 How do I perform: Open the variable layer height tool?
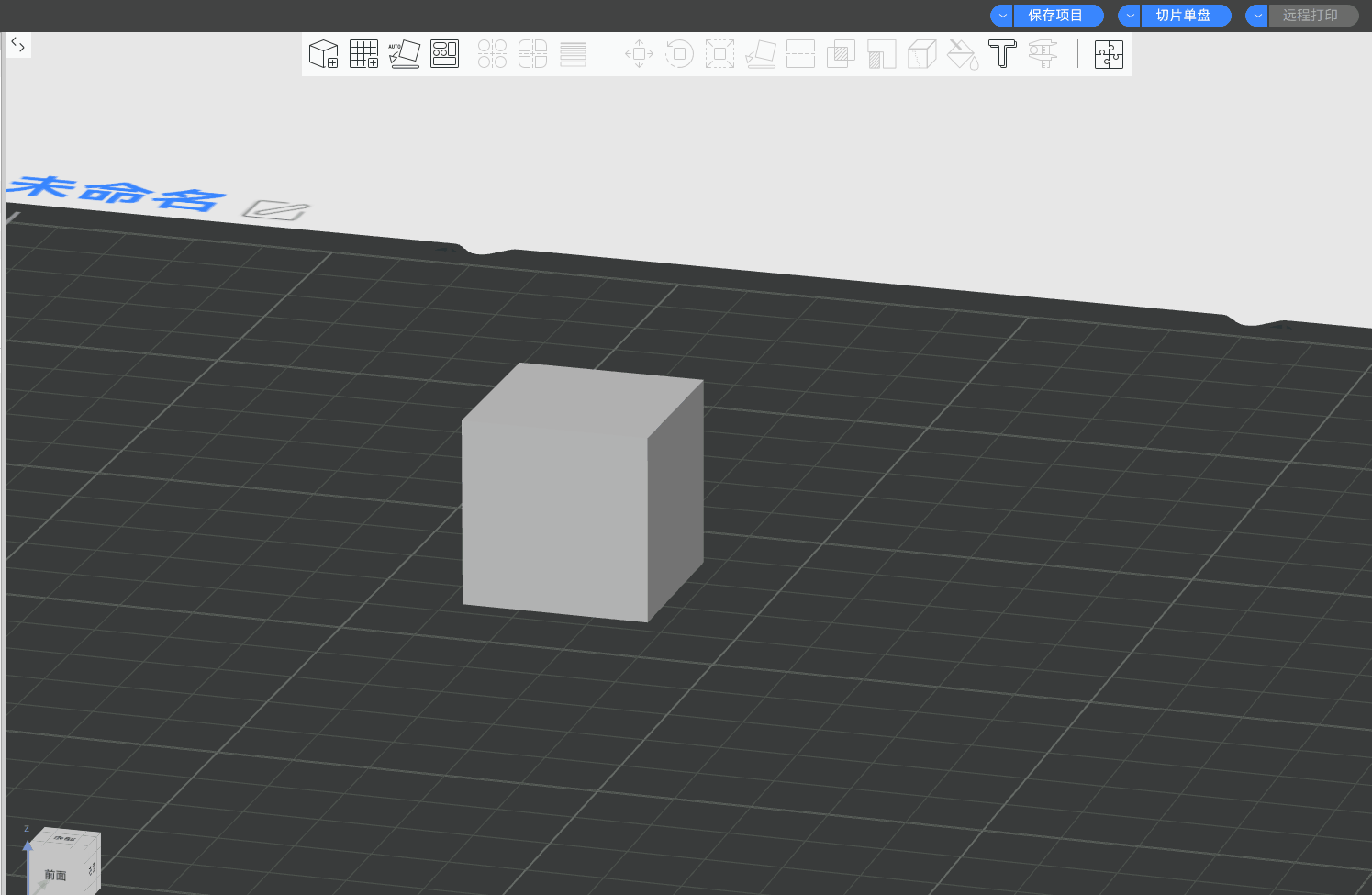573,54
